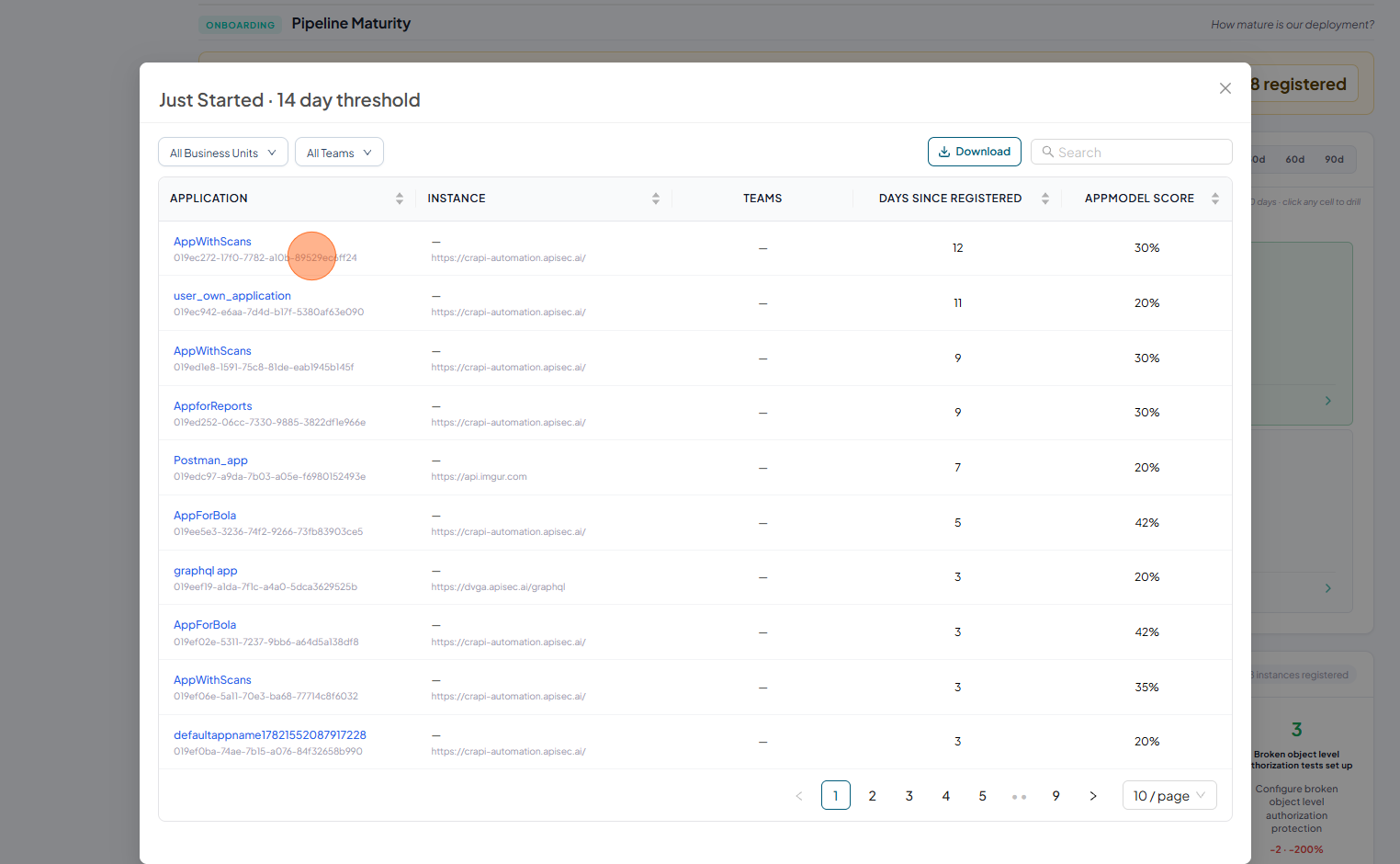The image size is (1400, 864).
Task: Open the Postman_app application link
Action: tap(210, 460)
